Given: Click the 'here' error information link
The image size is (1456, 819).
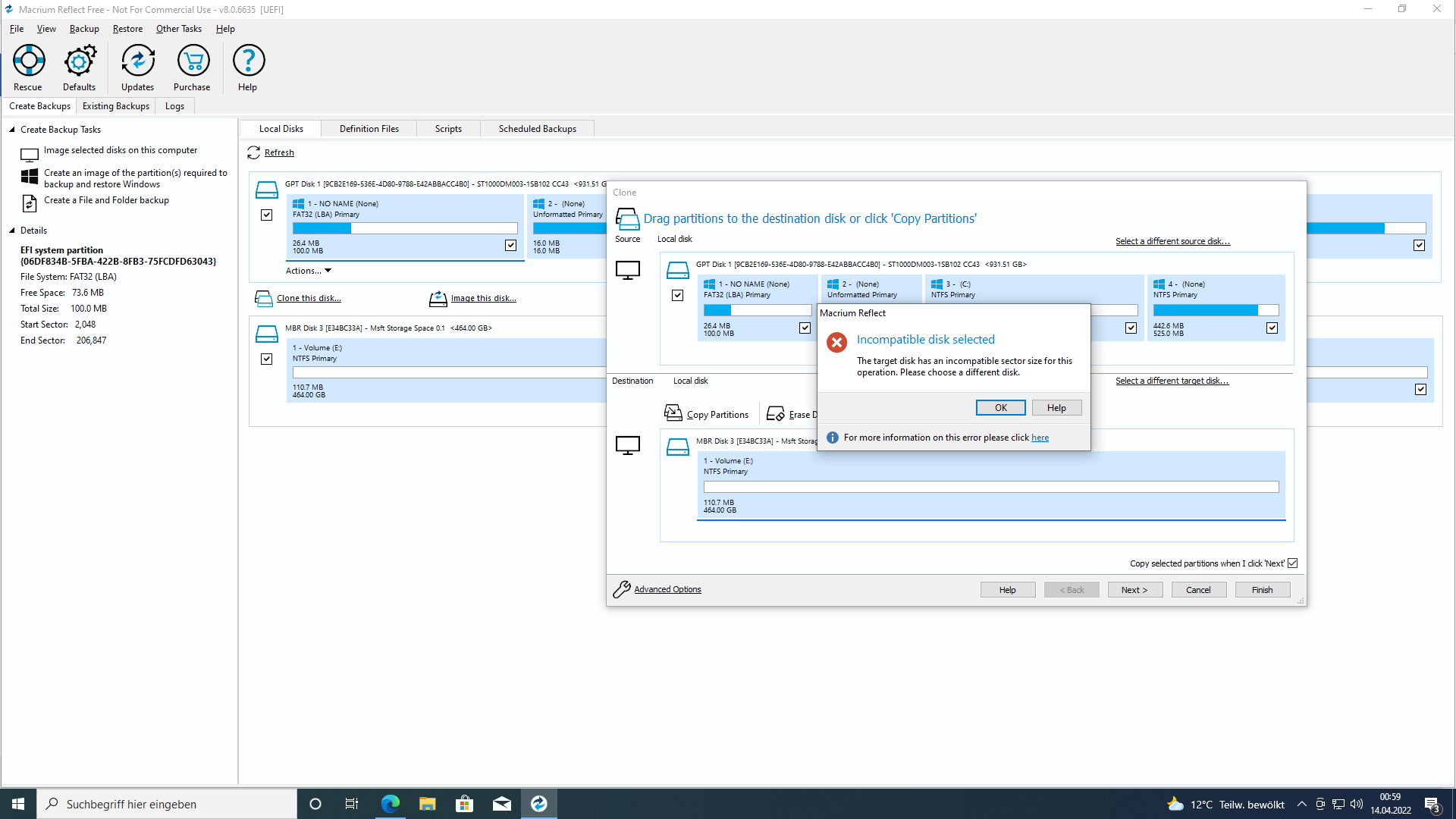Looking at the screenshot, I should (x=1040, y=438).
